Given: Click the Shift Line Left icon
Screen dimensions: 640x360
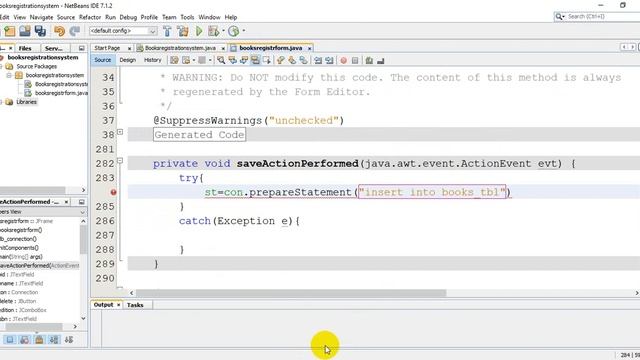Looking at the screenshot, I should (x=318, y=60).
